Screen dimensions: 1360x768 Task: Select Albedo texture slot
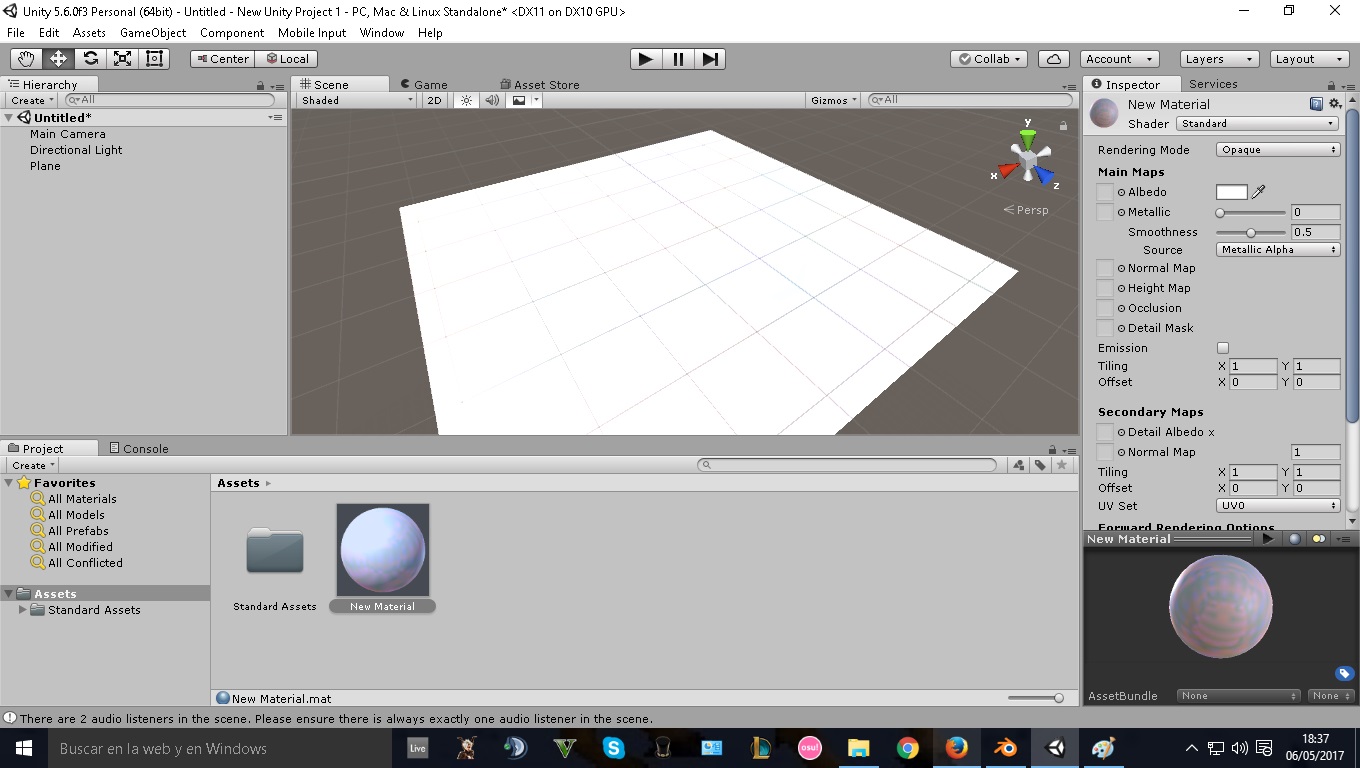click(x=1105, y=192)
